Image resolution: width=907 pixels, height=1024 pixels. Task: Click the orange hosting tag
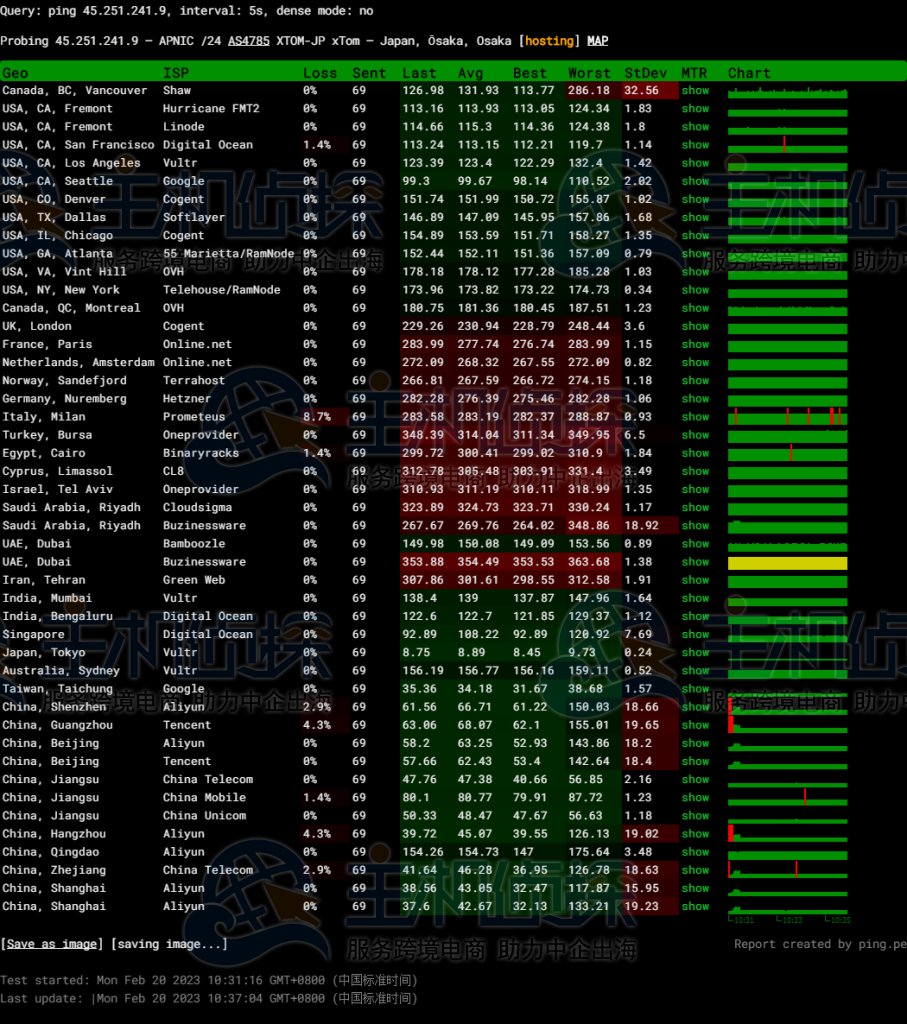tap(549, 41)
